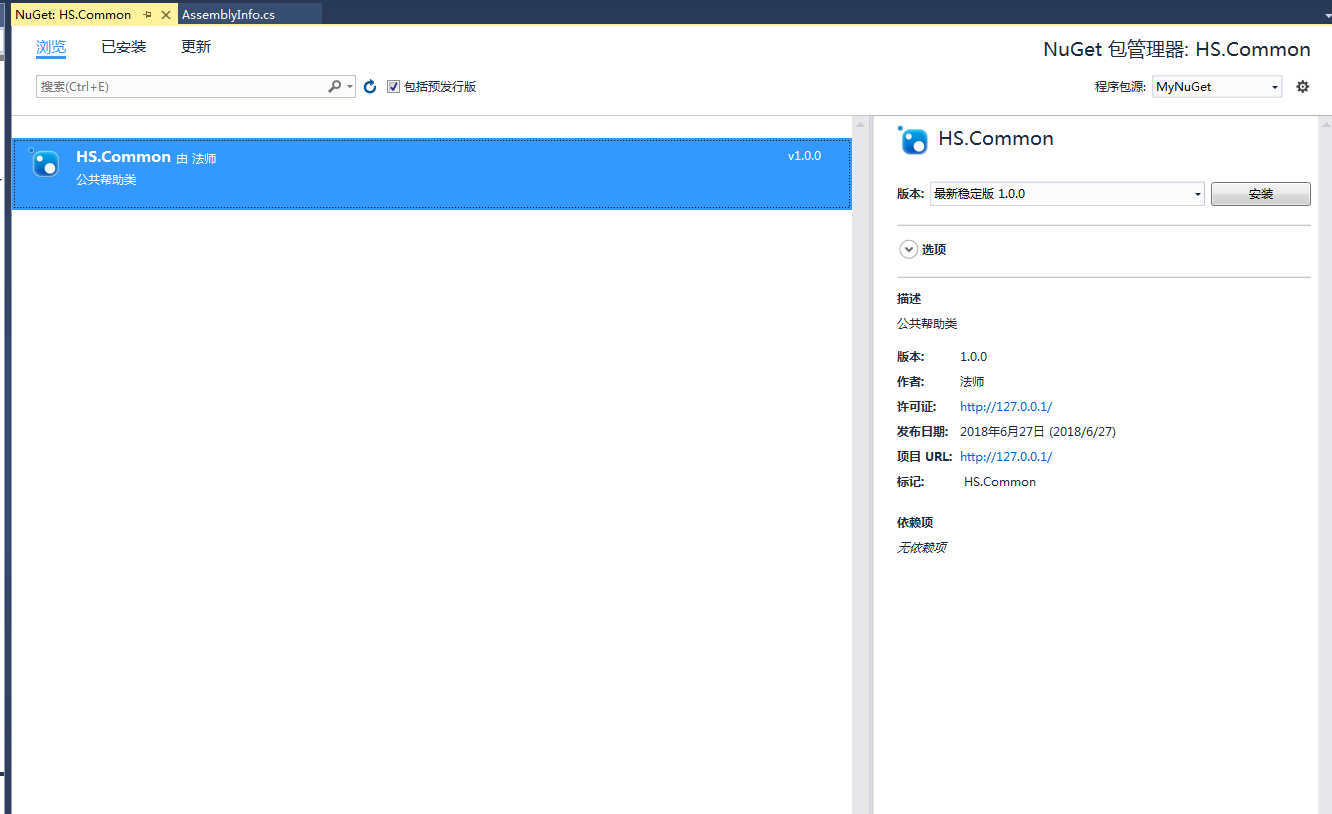Select the HS.Common package row

(x=432, y=174)
